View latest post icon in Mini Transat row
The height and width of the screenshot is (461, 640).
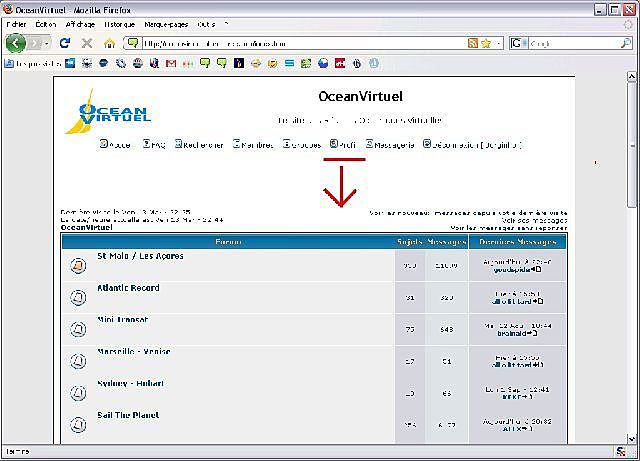click(532, 333)
